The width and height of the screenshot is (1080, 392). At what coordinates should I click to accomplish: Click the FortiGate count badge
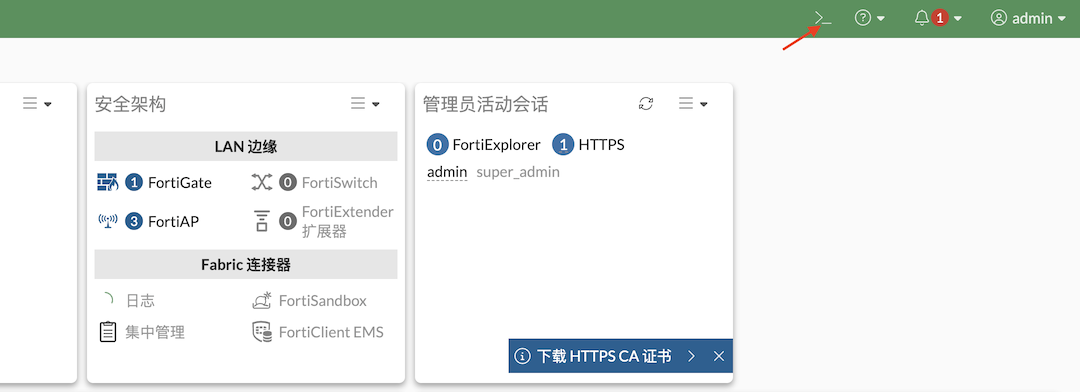pos(134,183)
